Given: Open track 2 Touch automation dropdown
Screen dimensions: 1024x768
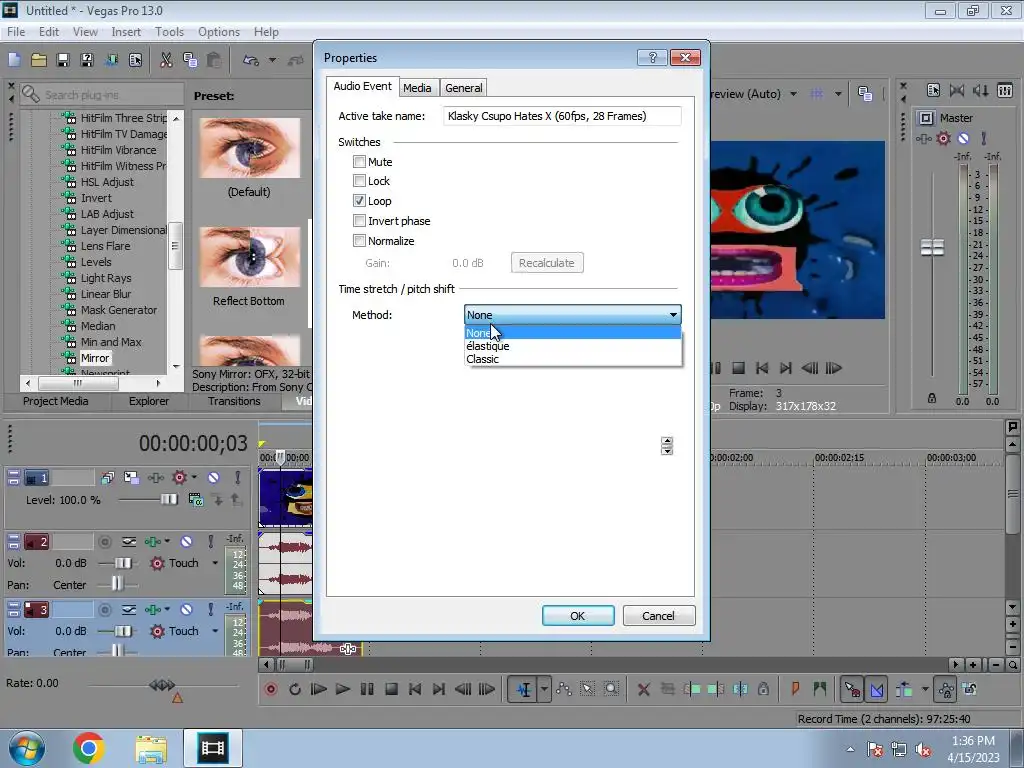Looking at the screenshot, I should point(215,563).
